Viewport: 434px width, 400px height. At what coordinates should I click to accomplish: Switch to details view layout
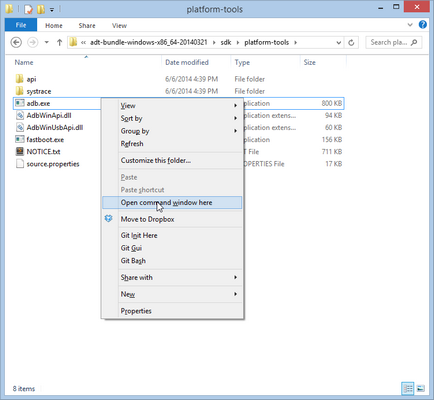coord(408,388)
